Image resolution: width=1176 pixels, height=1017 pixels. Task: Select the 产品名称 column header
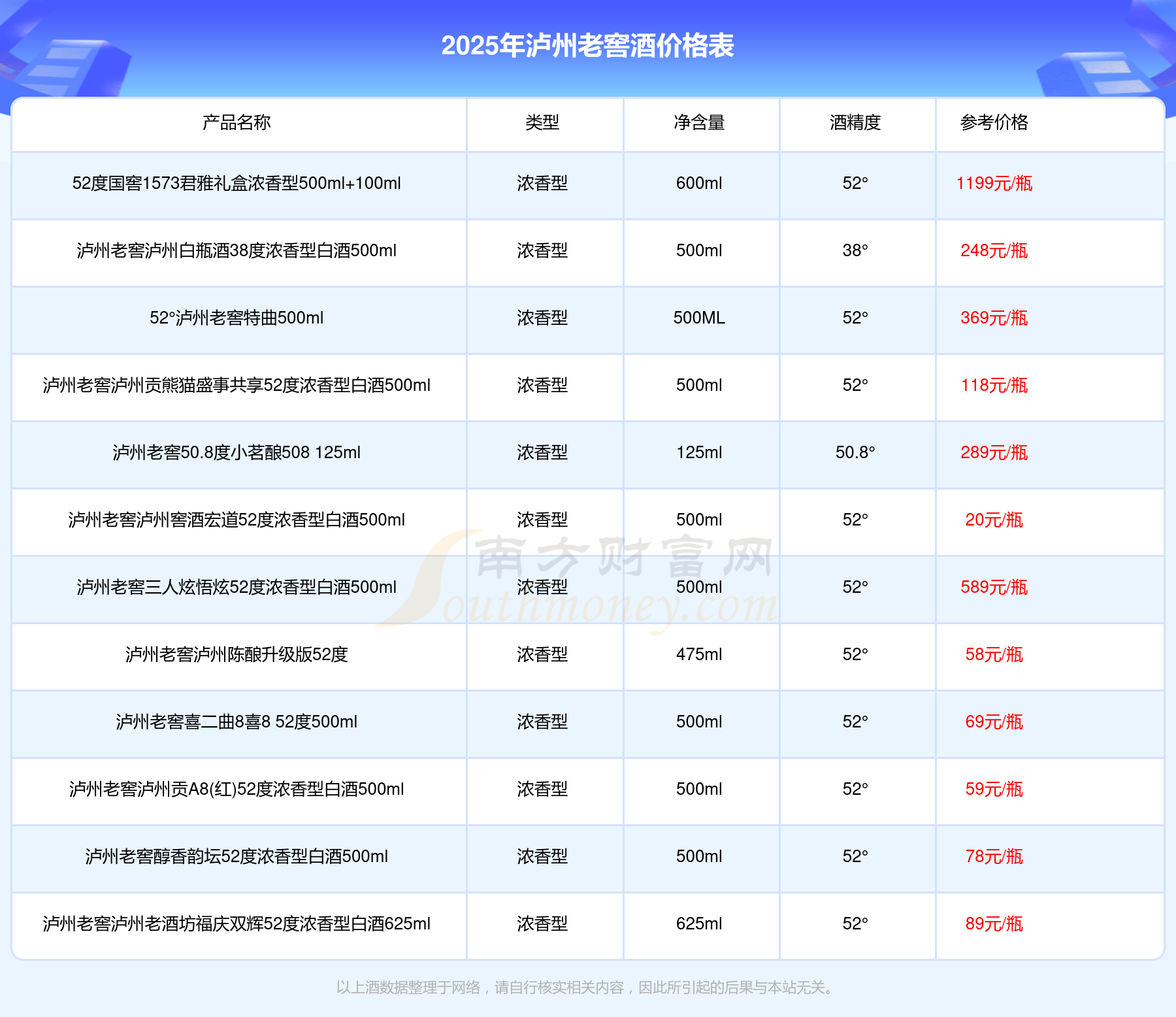tap(237, 122)
